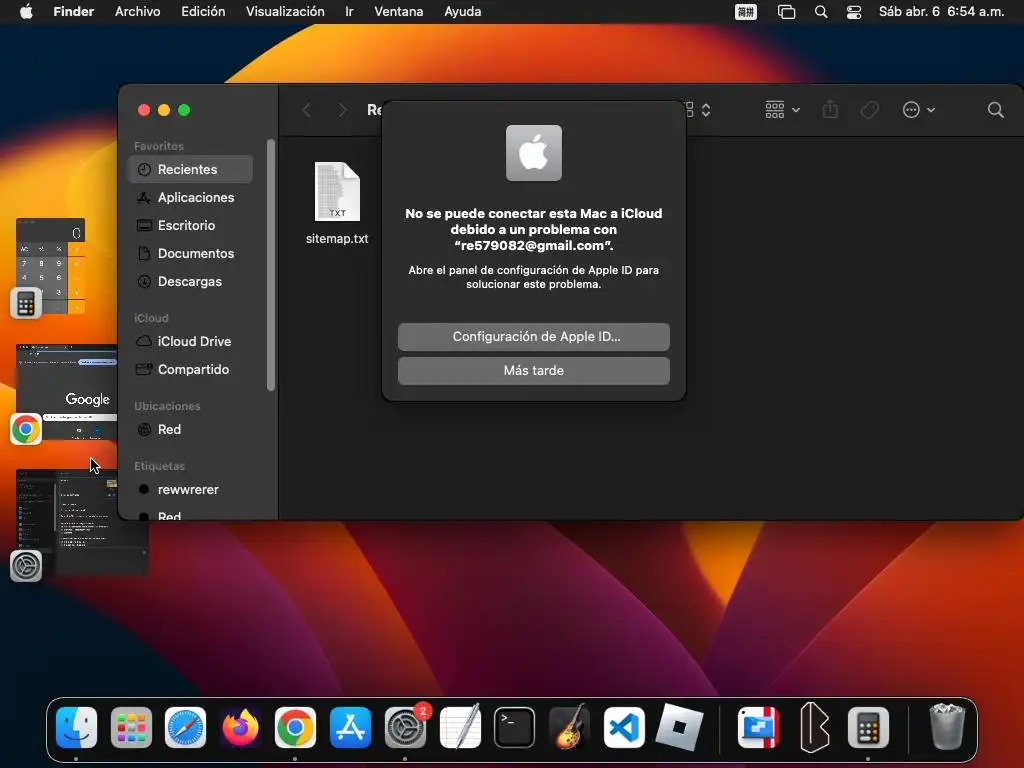
Task: Click the tag icon in Finder toolbar
Action: pos(869,110)
